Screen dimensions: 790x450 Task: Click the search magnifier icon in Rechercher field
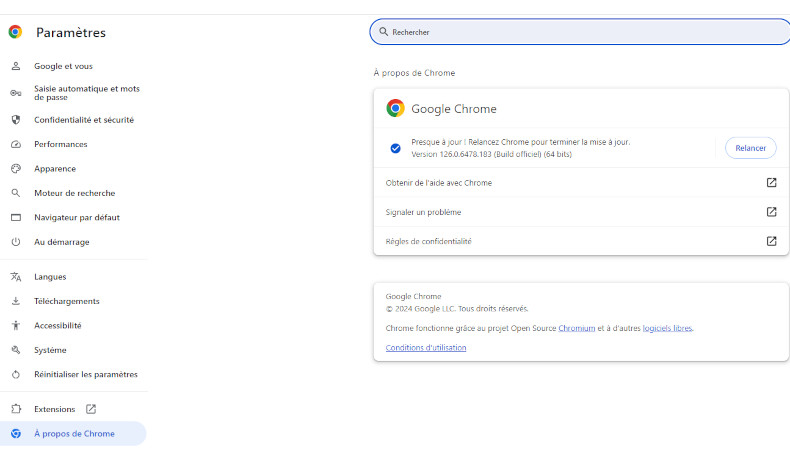click(383, 32)
